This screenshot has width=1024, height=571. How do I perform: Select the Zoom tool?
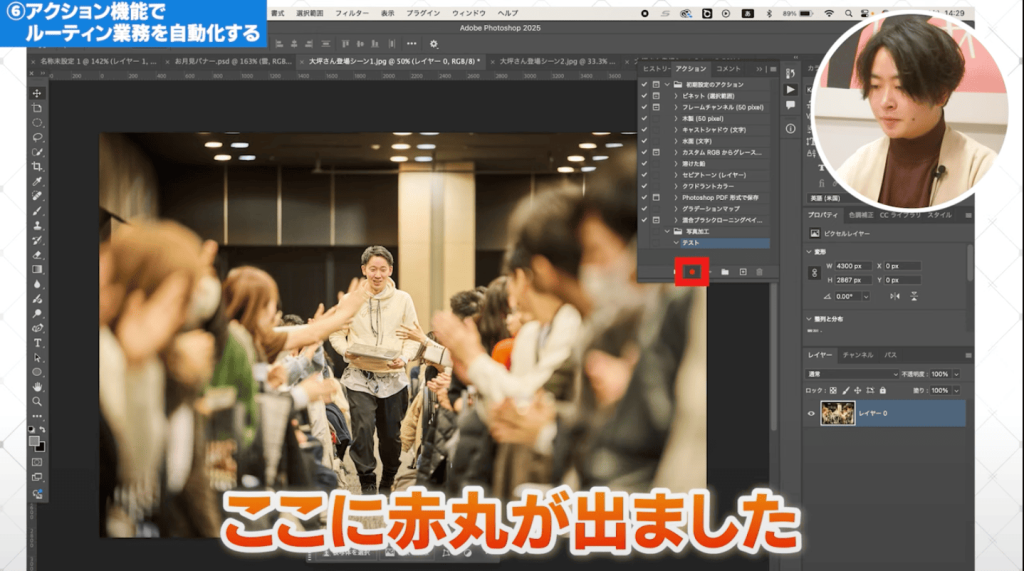37,402
